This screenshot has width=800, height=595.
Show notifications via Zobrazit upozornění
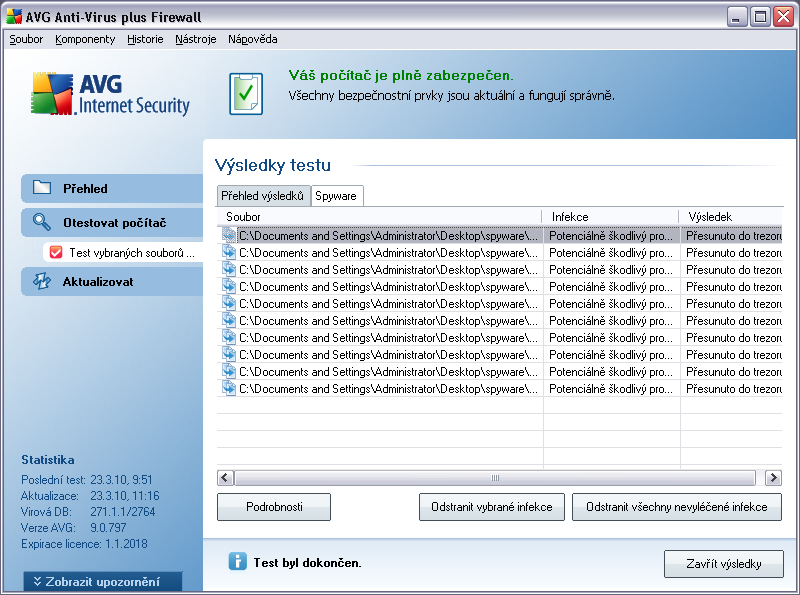click(x=103, y=582)
